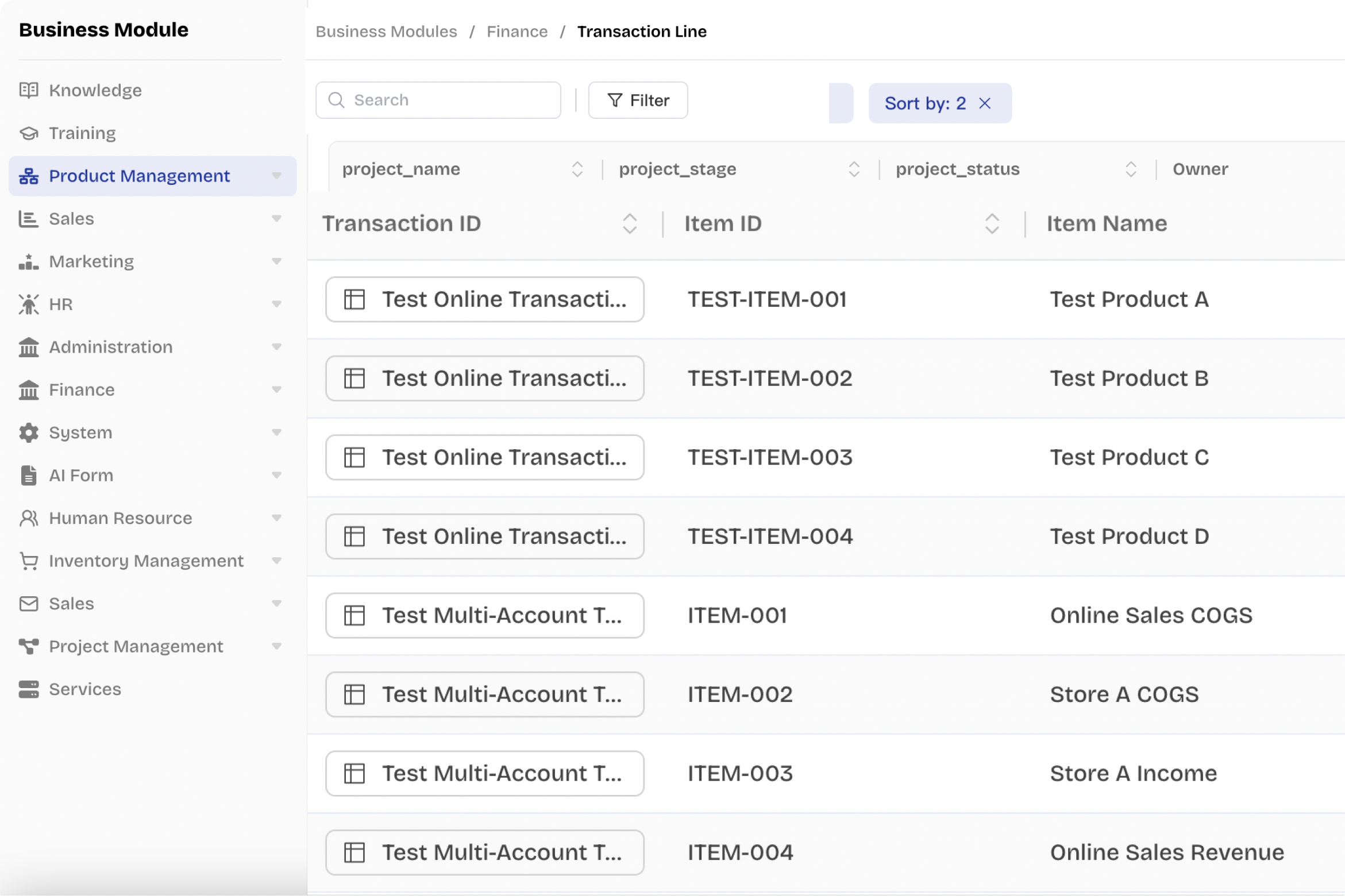The height and width of the screenshot is (896, 1345).
Task: Click the Services server icon
Action: [x=29, y=689]
